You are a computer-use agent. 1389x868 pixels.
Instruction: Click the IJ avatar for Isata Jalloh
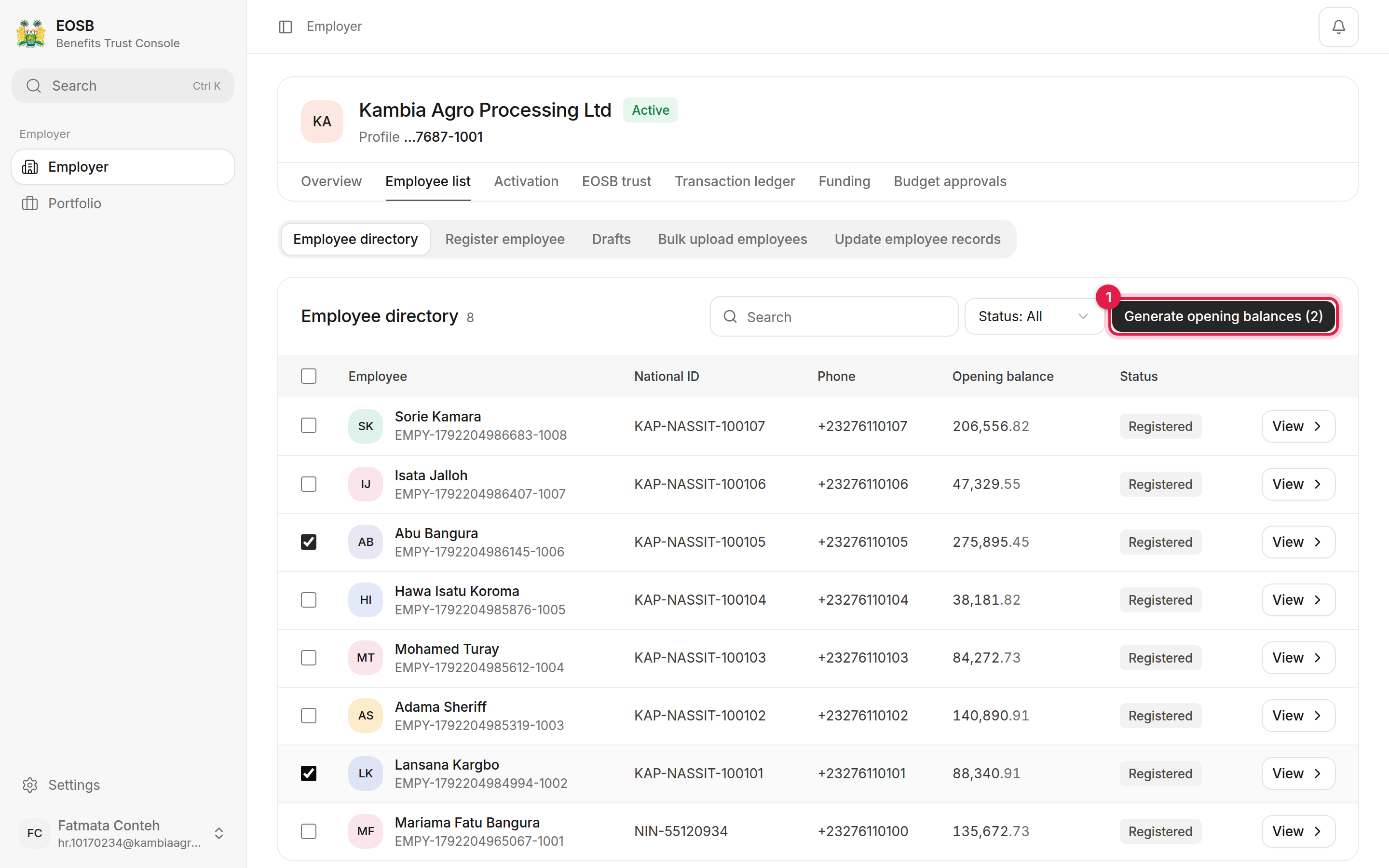(366, 484)
